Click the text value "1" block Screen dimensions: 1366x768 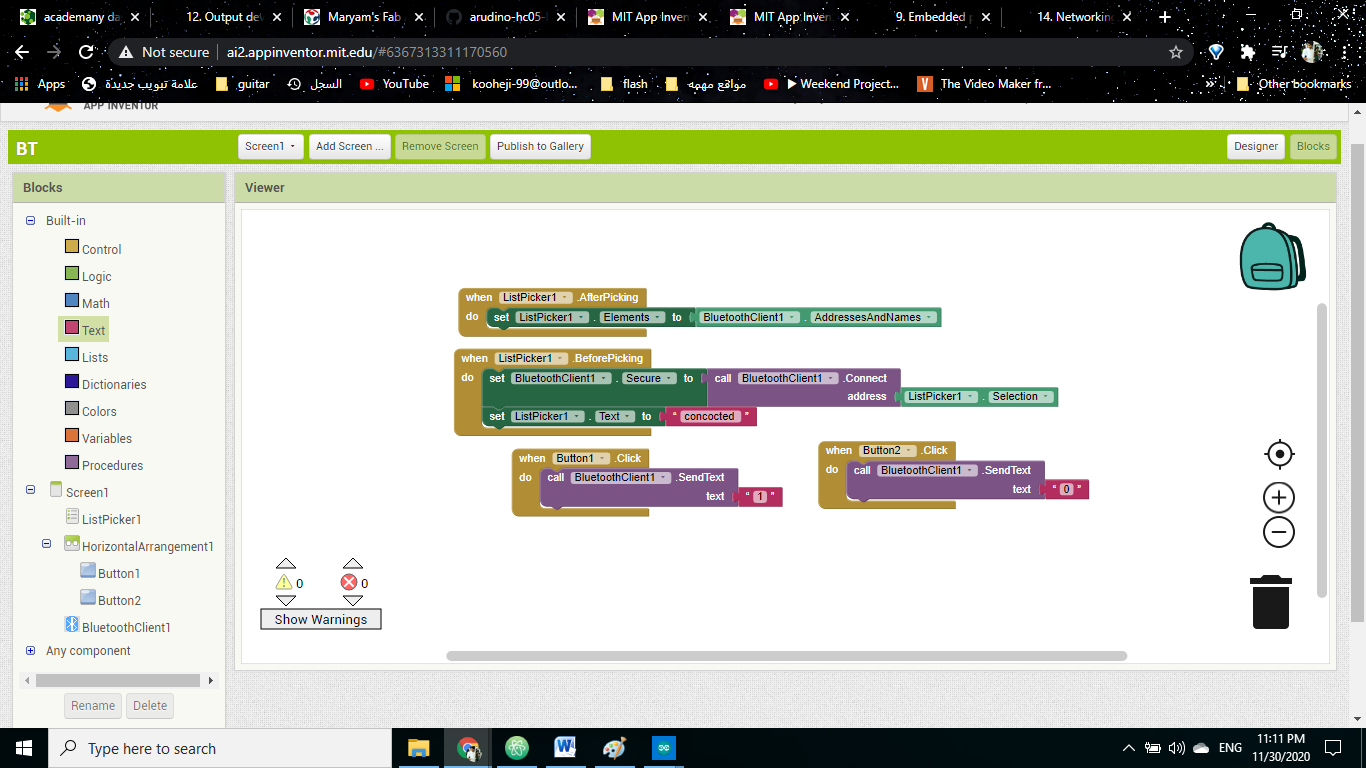759,497
